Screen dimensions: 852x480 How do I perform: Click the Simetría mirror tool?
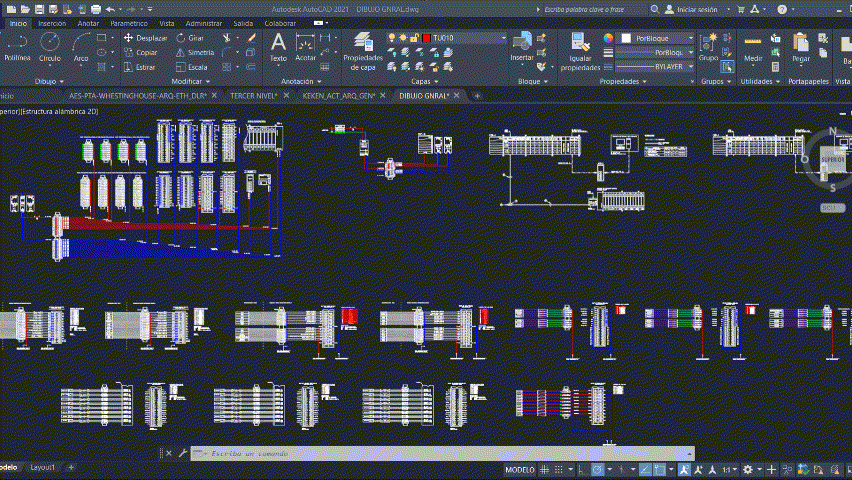click(194, 52)
